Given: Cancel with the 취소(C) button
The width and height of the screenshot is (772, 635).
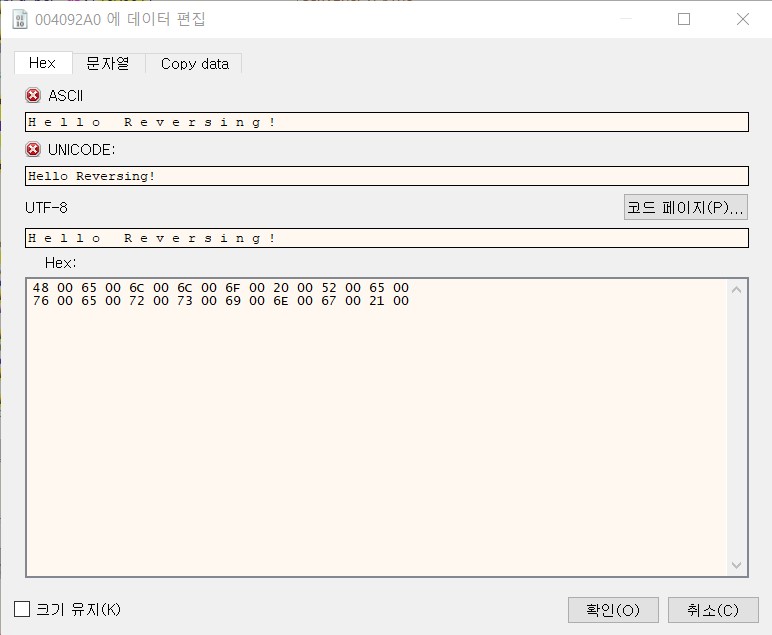Looking at the screenshot, I should point(713,610).
